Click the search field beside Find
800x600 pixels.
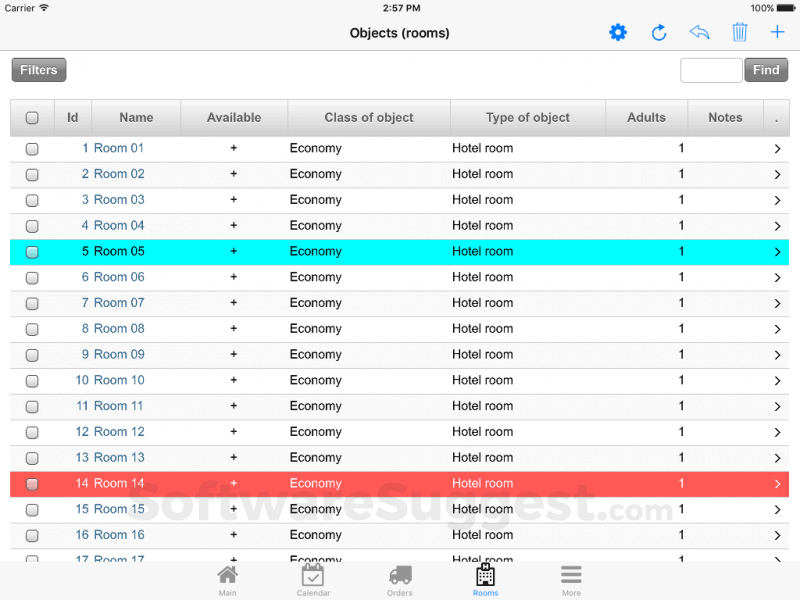pos(711,70)
